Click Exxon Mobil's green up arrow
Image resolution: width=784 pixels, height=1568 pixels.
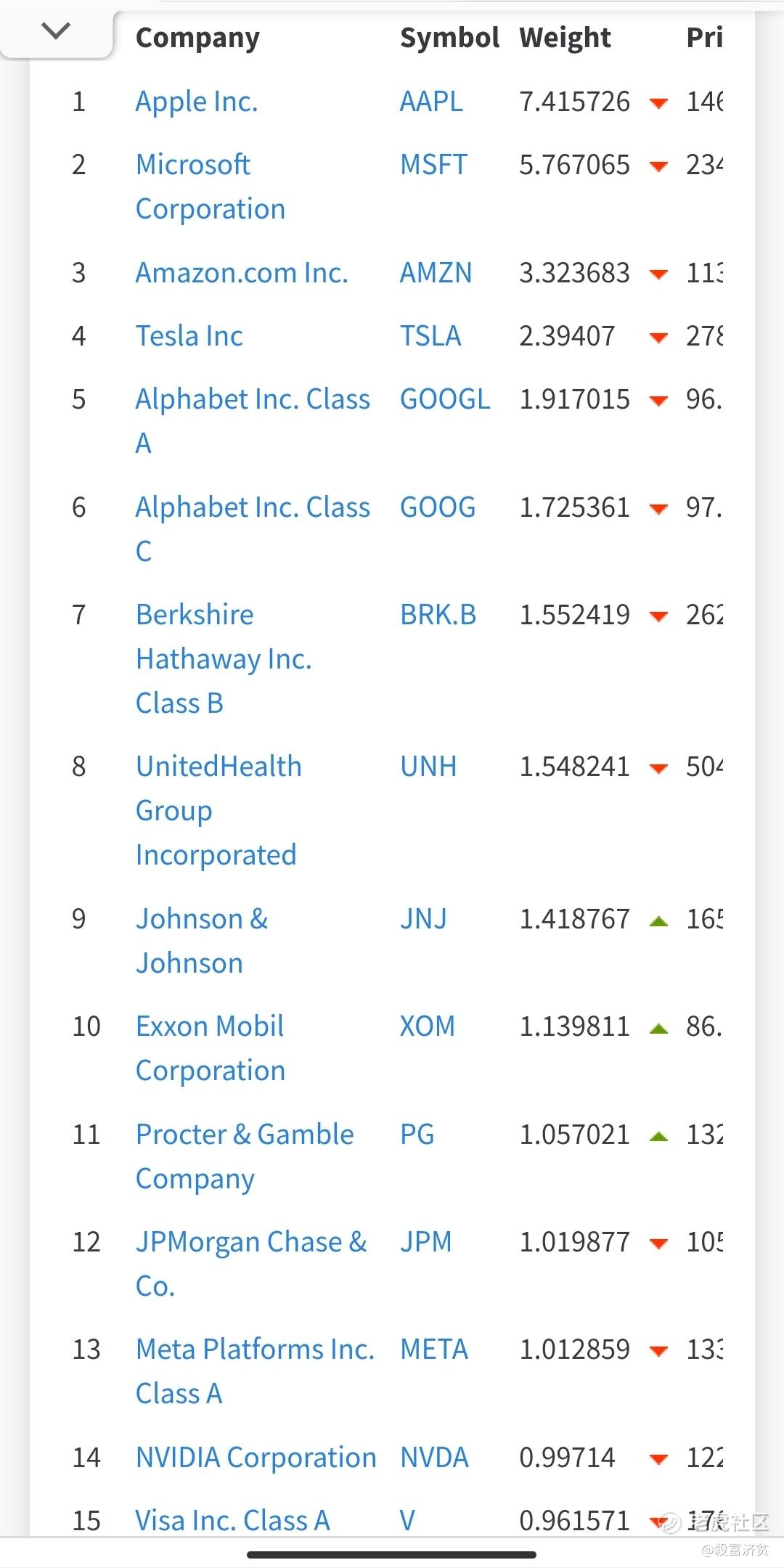click(x=658, y=1029)
